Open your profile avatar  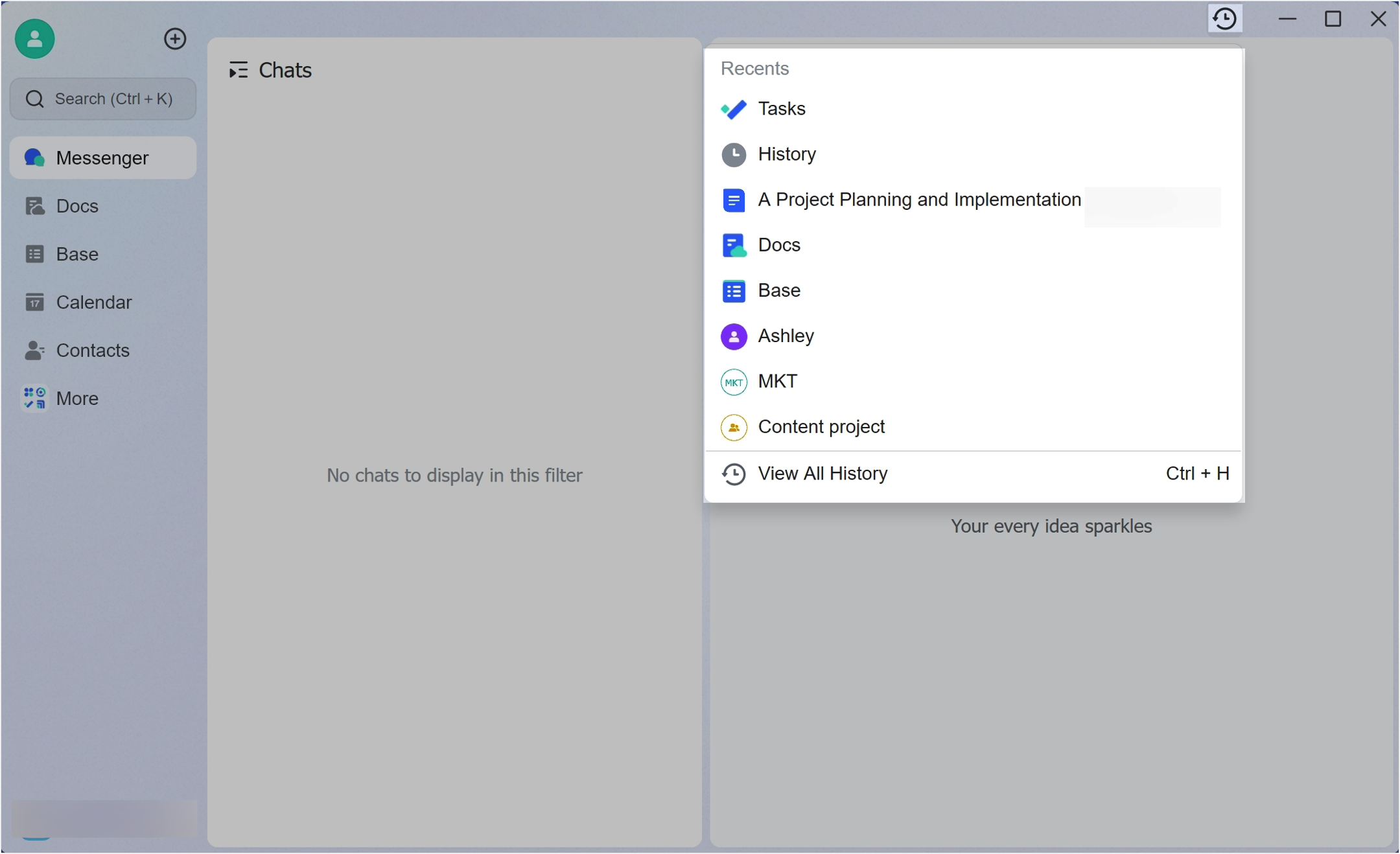pos(34,39)
